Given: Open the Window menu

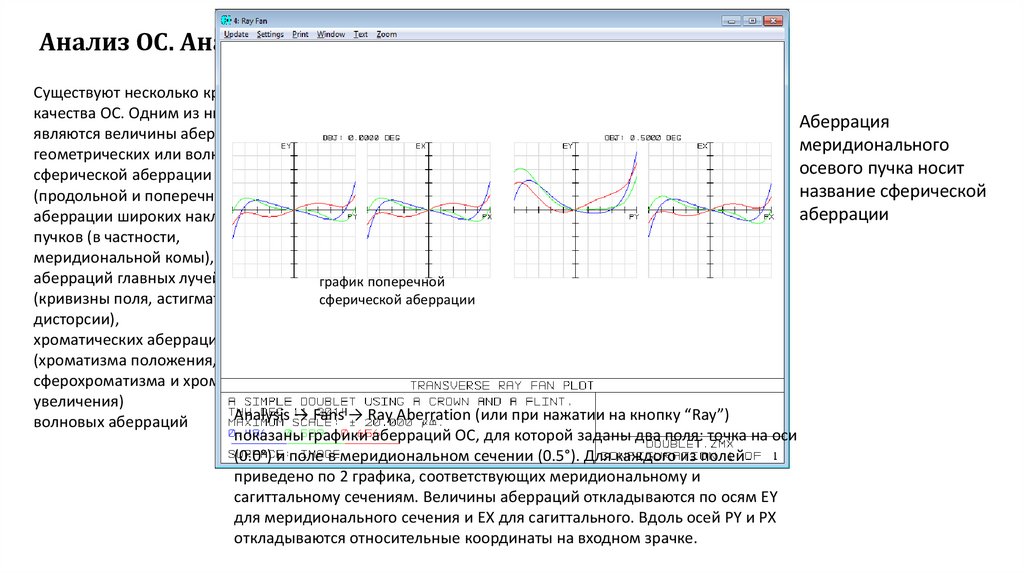Looking at the screenshot, I should point(330,35).
